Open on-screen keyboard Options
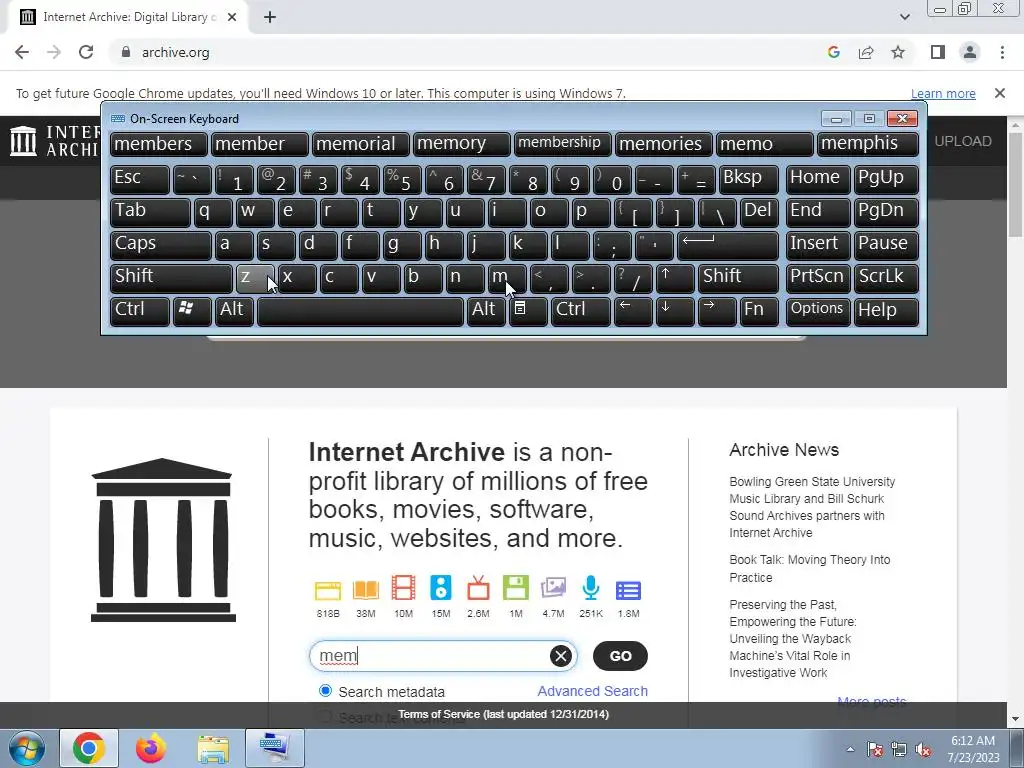1024x768 pixels. pos(818,312)
